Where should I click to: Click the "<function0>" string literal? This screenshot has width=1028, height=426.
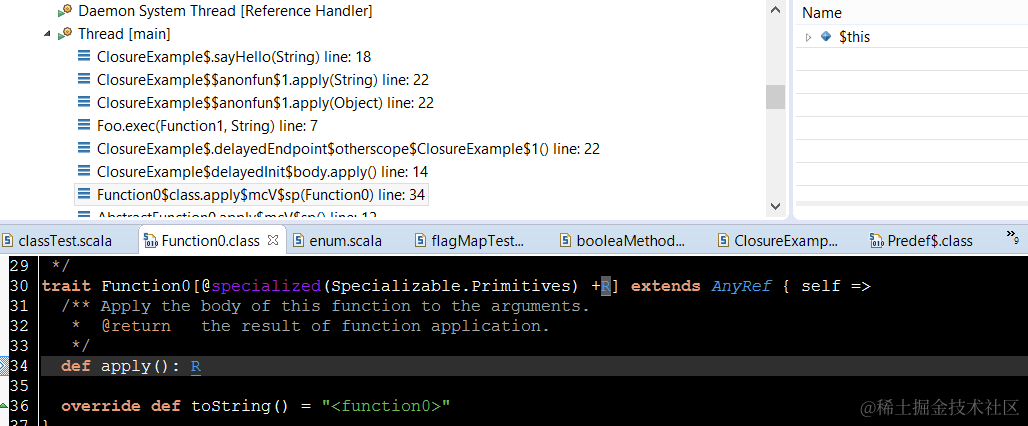386,406
